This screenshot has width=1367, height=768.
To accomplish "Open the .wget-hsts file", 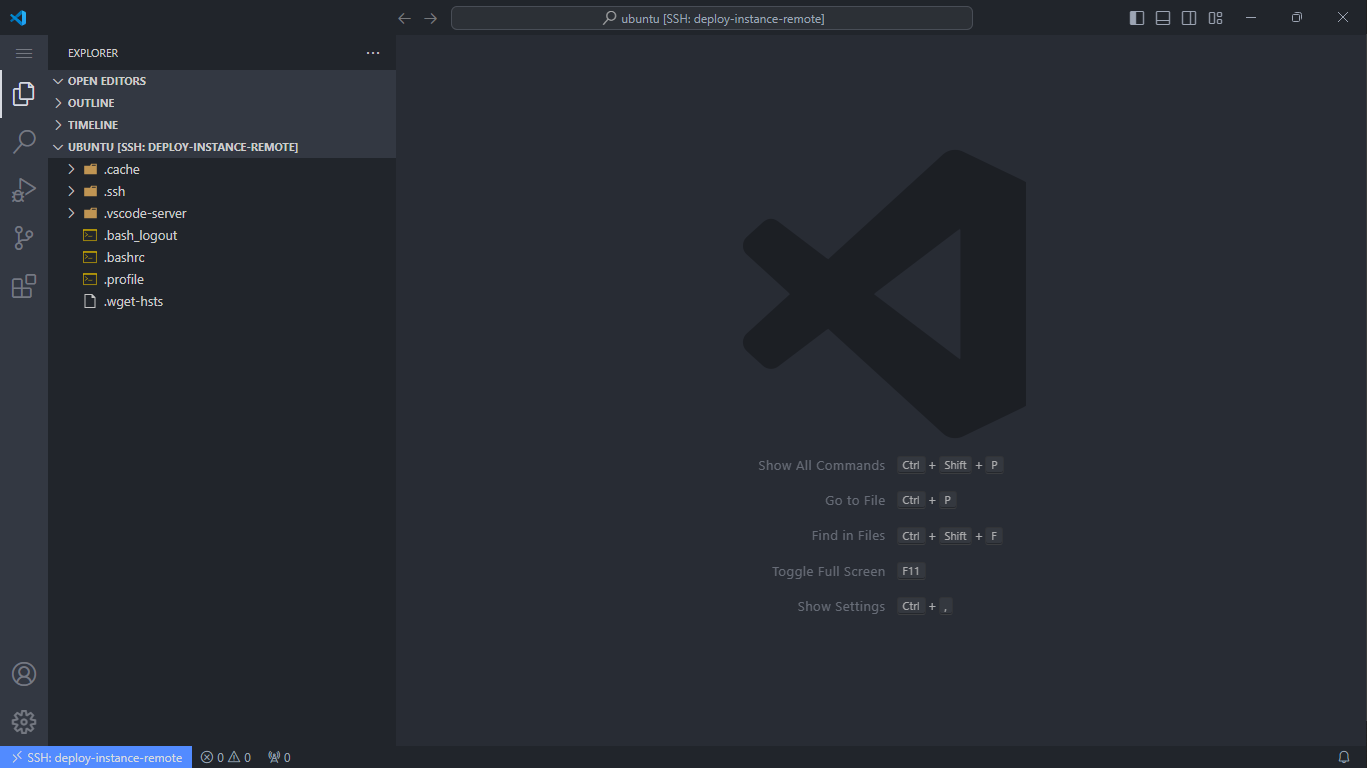I will point(222,301).
